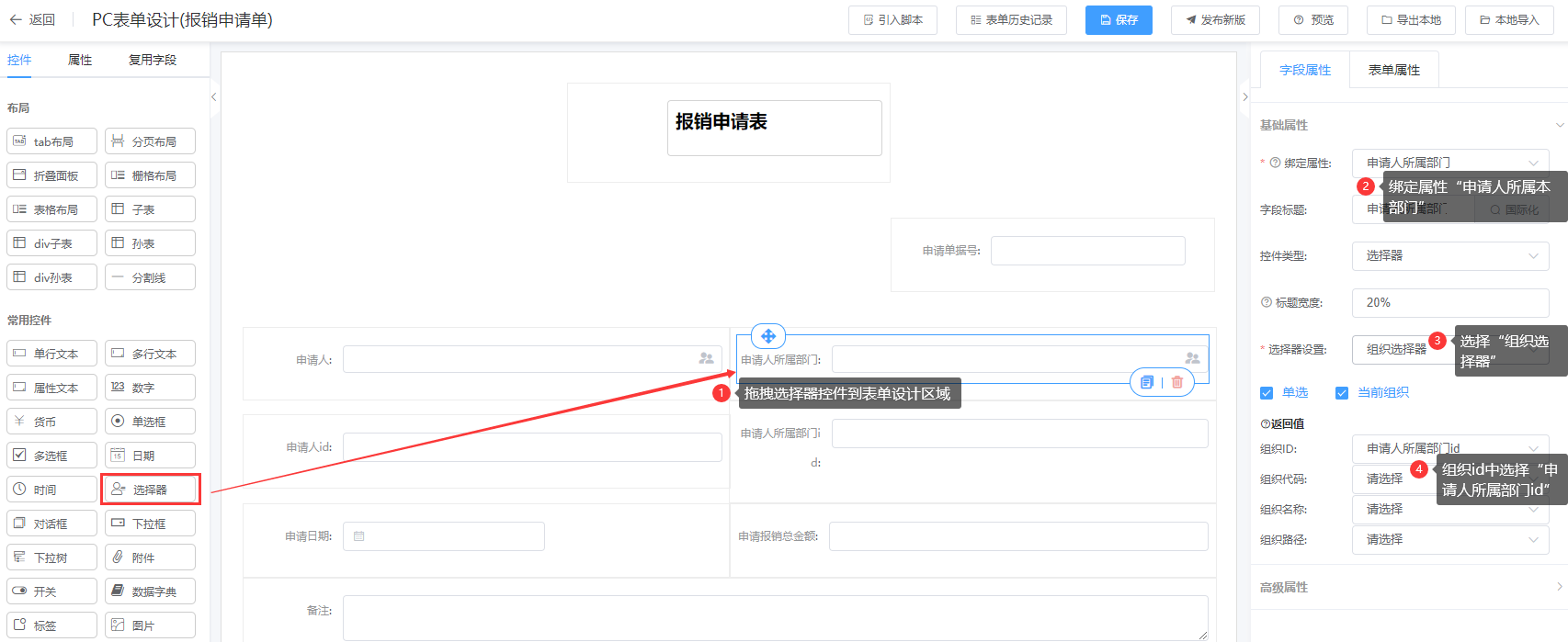Pick the 日期 date control

tap(150, 456)
